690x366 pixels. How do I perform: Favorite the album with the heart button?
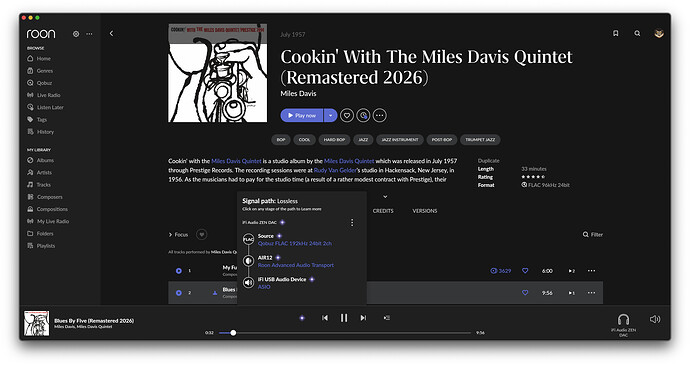click(x=347, y=116)
